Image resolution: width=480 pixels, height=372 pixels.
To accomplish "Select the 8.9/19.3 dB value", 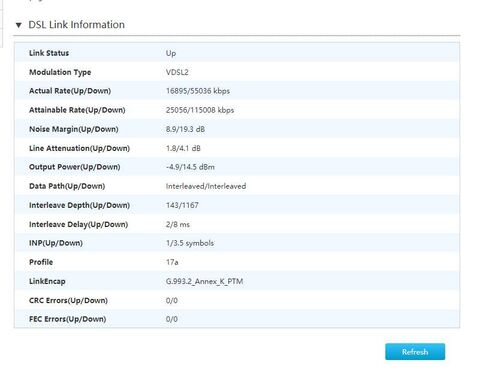I will pos(185,129).
